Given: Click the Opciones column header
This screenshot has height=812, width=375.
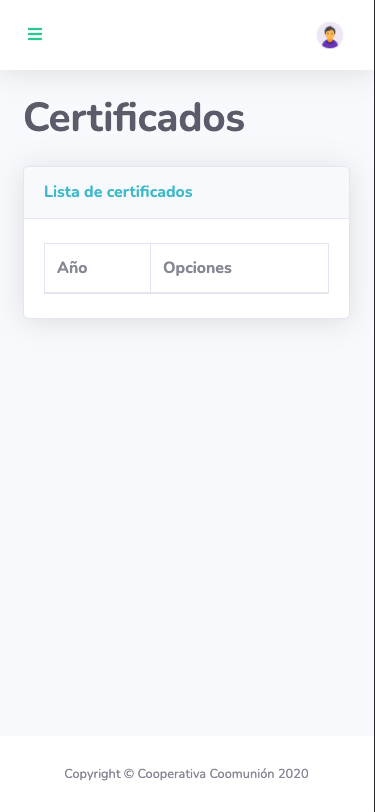Looking at the screenshot, I should (x=239, y=268).
